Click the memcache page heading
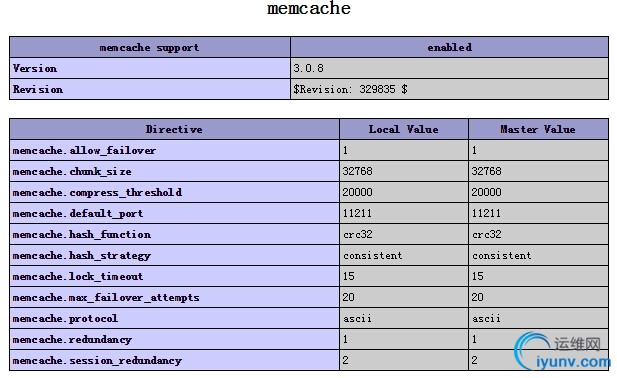 [x=309, y=9]
